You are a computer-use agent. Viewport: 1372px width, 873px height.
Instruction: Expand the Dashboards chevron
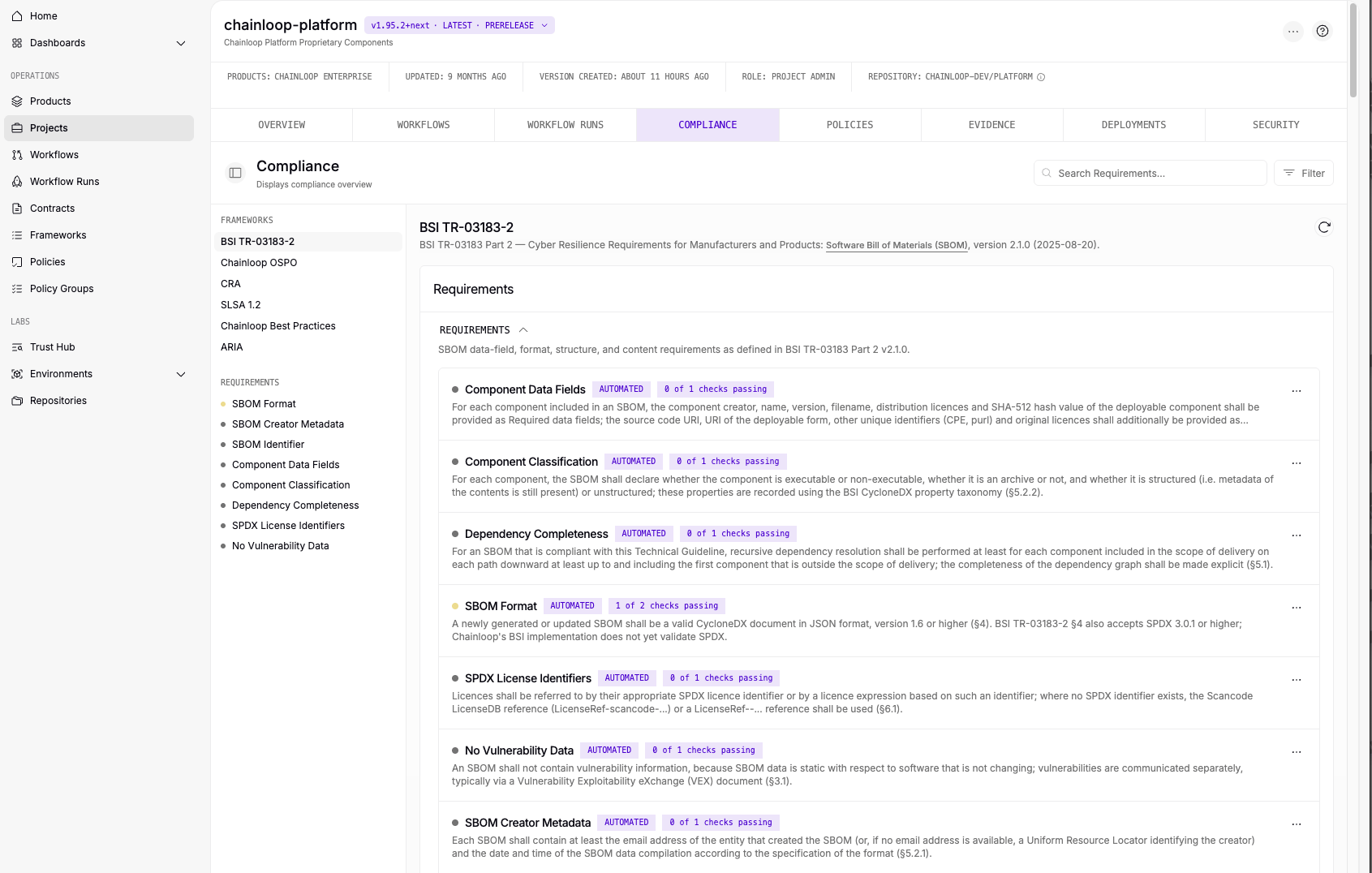[181, 43]
